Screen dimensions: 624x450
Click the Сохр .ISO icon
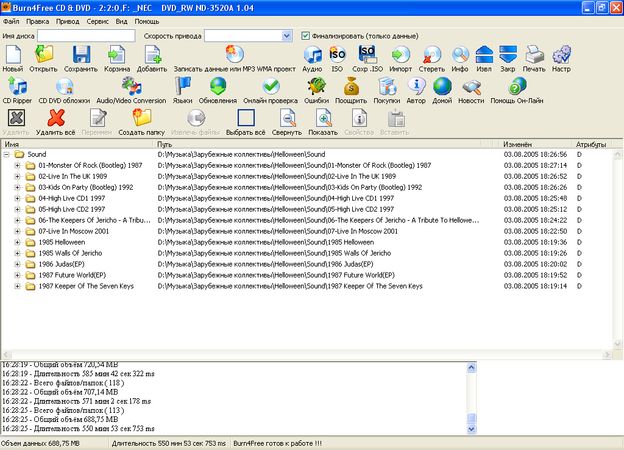[367, 55]
